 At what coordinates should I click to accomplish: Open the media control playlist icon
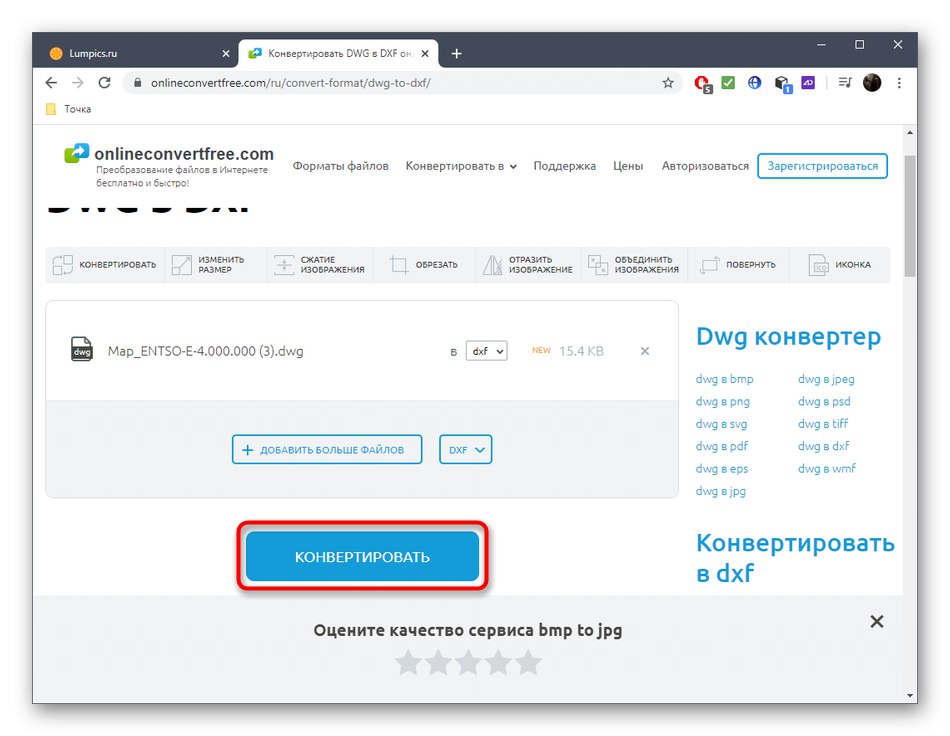845,82
